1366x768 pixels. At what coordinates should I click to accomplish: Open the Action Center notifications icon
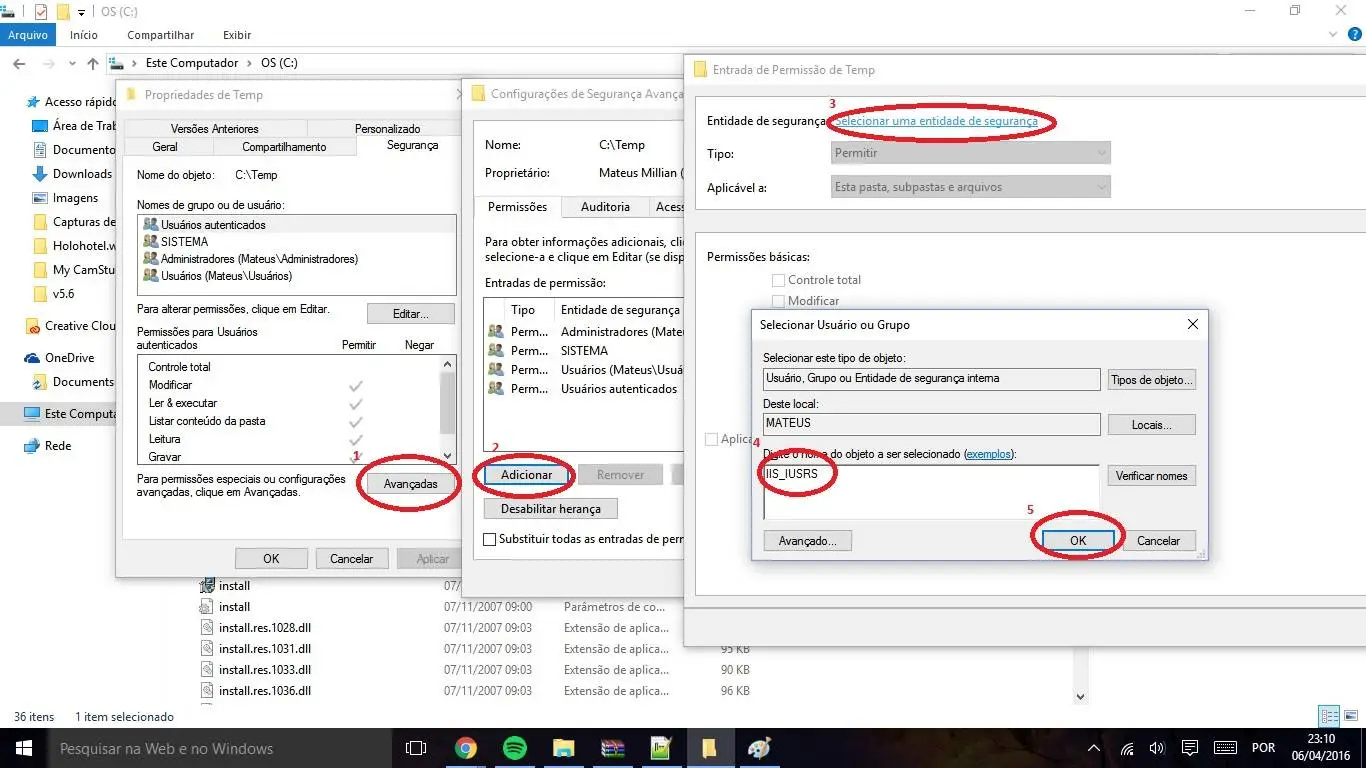[x=1190, y=748]
